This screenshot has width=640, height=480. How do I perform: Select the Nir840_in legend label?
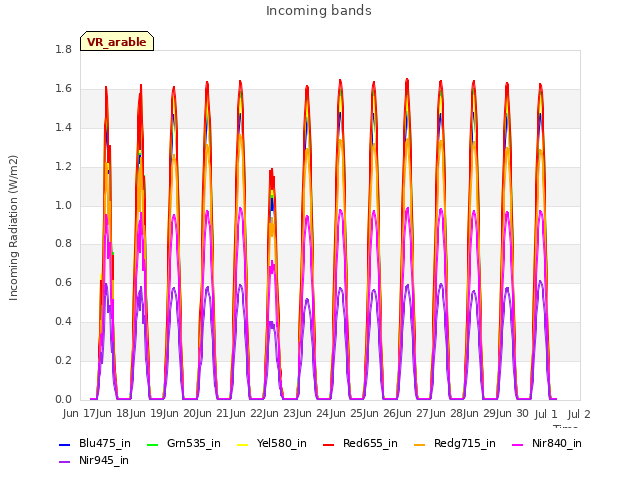coord(557,444)
